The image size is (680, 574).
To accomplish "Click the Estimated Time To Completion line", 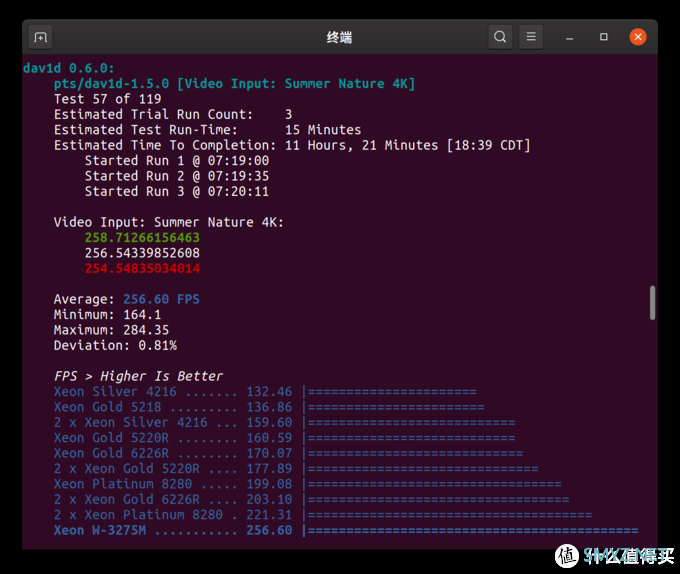I will pos(292,145).
